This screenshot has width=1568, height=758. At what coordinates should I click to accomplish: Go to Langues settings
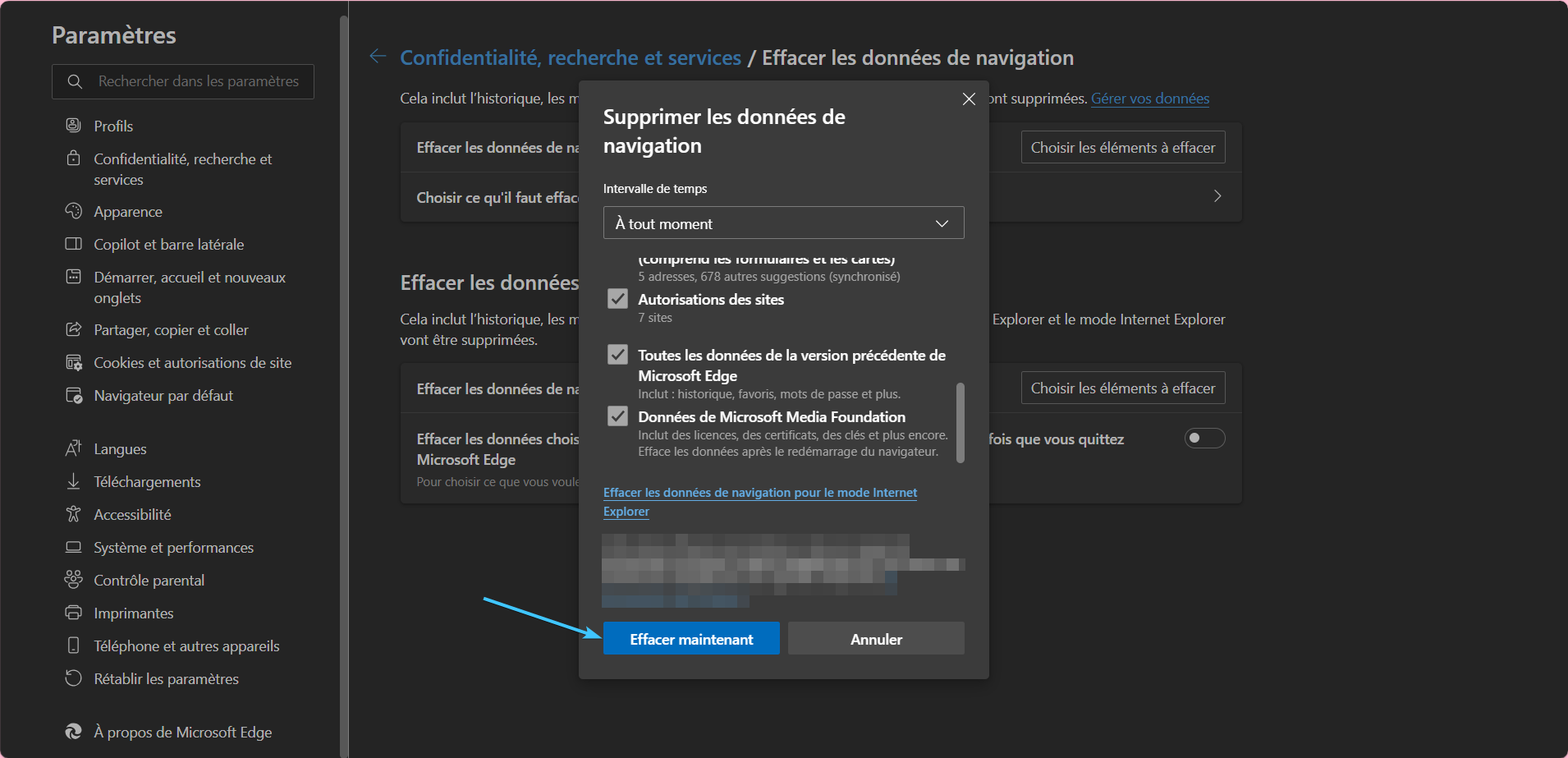pyautogui.click(x=120, y=449)
